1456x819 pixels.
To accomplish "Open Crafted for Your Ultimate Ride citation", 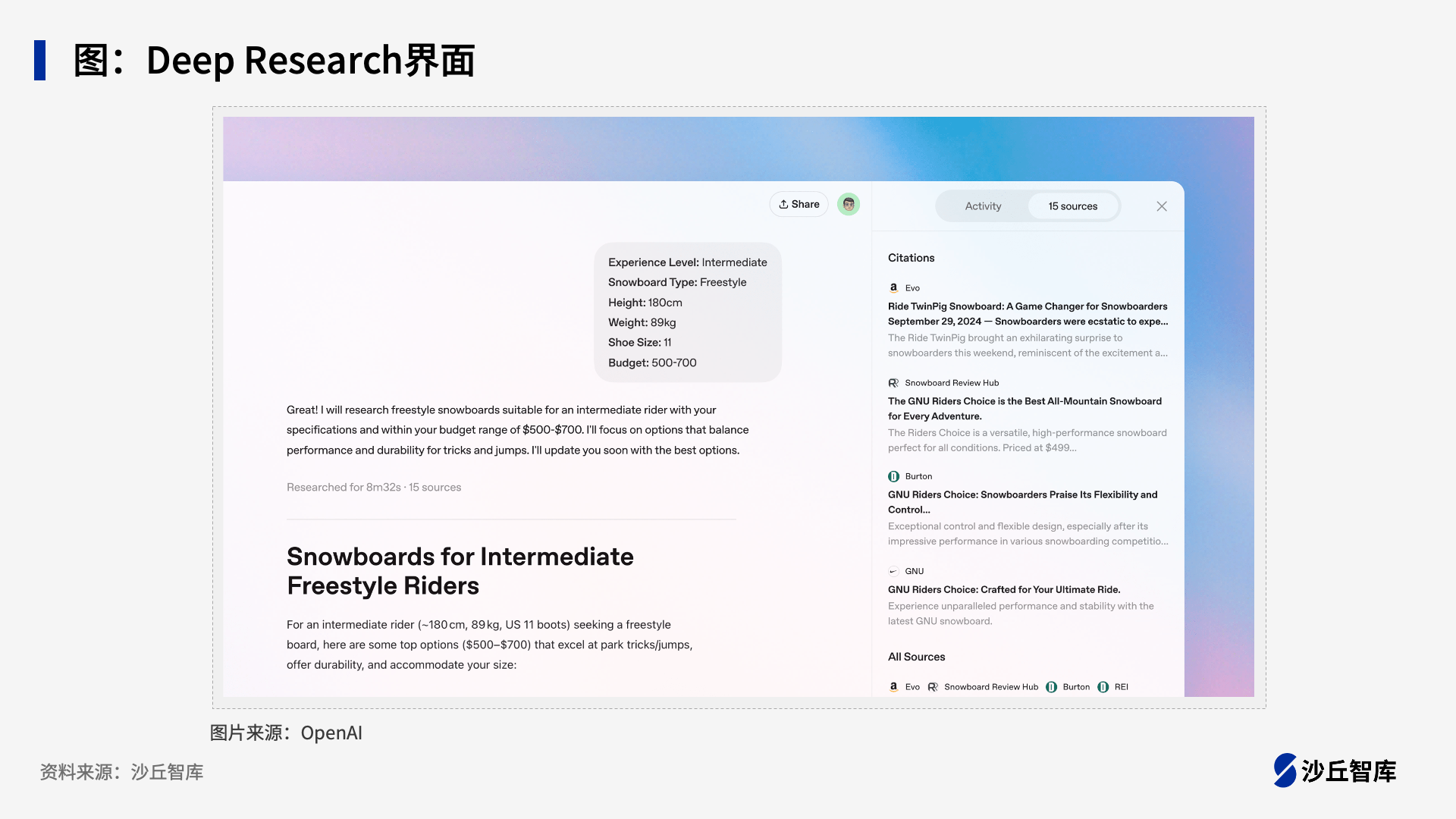I will pyautogui.click(x=1003, y=589).
